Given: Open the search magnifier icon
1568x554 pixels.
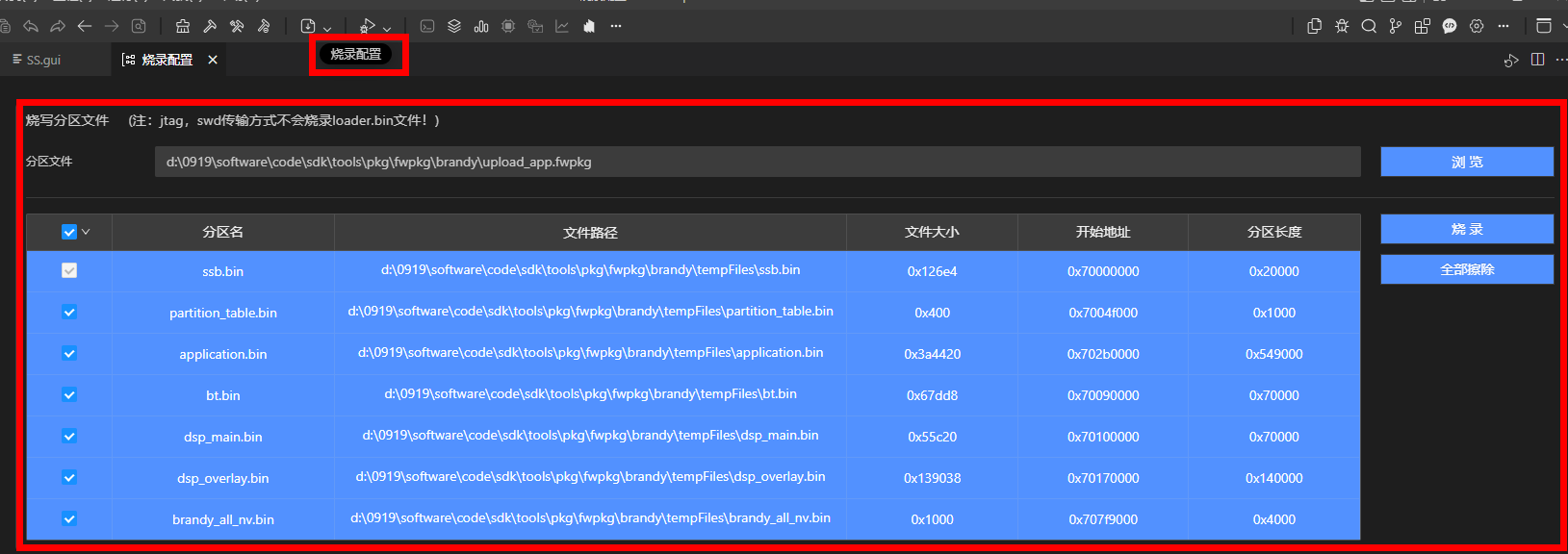Looking at the screenshot, I should pyautogui.click(x=1369, y=26).
